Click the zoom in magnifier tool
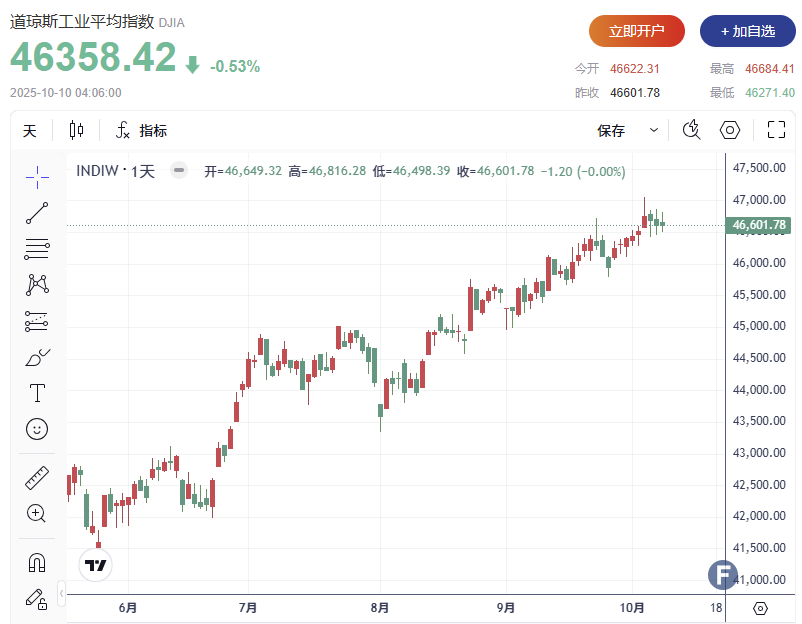Image resolution: width=802 pixels, height=624 pixels. pos(37,514)
